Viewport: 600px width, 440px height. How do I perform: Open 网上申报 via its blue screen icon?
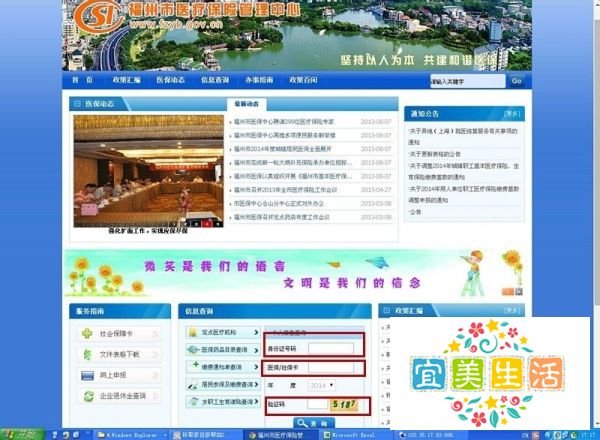88,375
